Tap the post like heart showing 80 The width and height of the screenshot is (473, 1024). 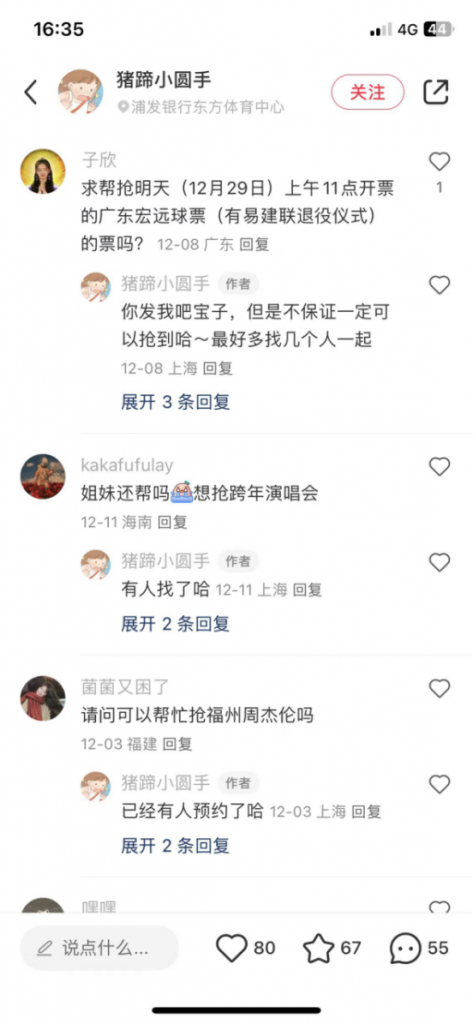point(232,948)
